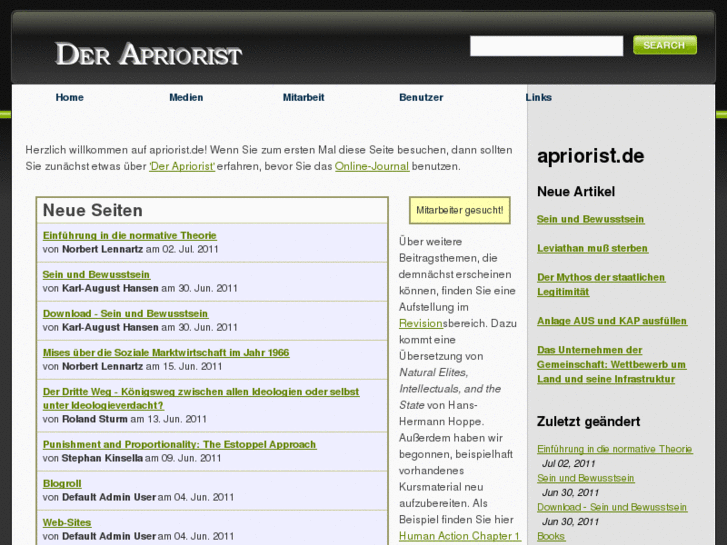Open the Benutzer menu item

point(421,97)
